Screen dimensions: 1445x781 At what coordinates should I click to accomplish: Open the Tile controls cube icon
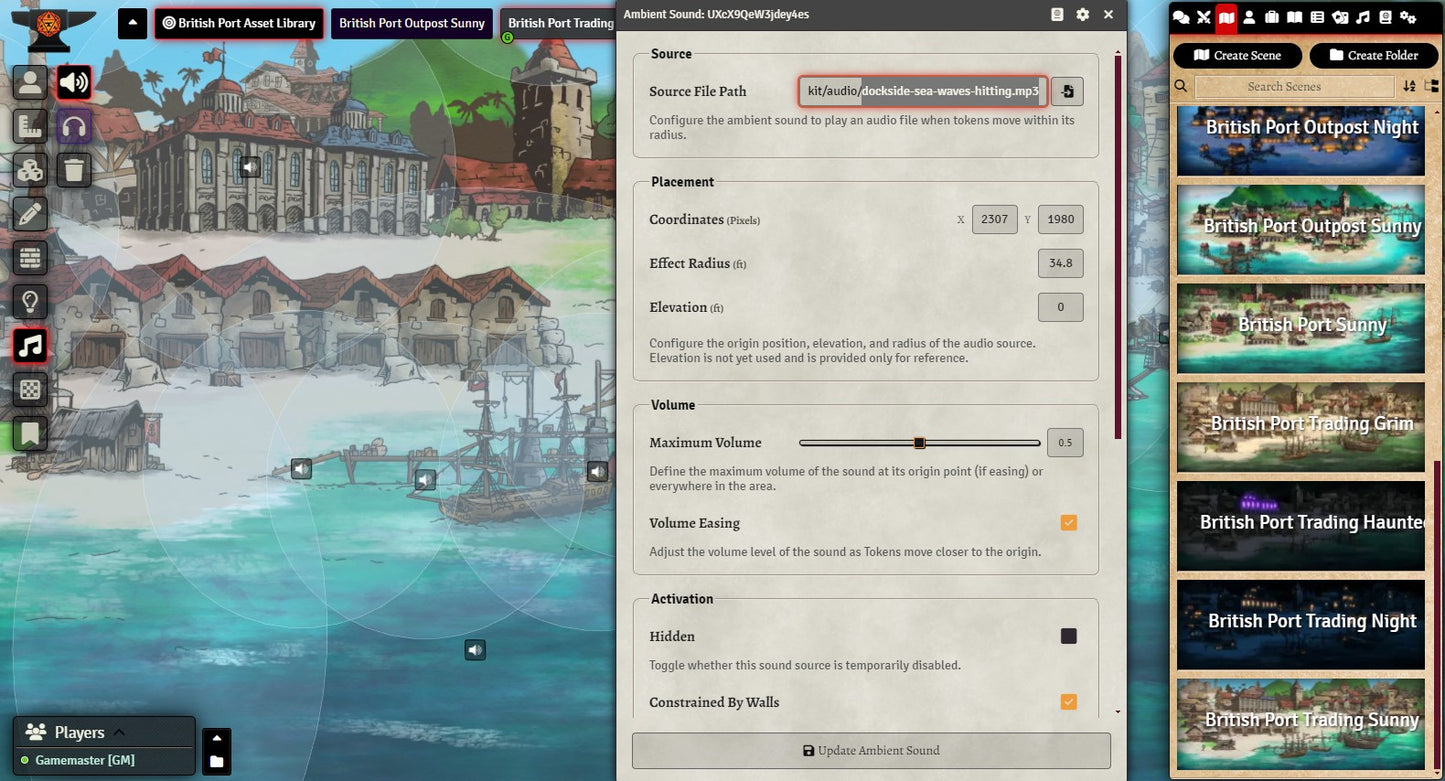tap(30, 170)
